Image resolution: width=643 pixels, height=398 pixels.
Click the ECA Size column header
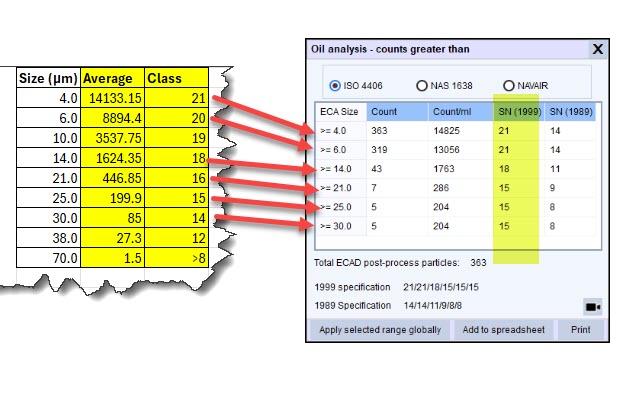coord(340,111)
